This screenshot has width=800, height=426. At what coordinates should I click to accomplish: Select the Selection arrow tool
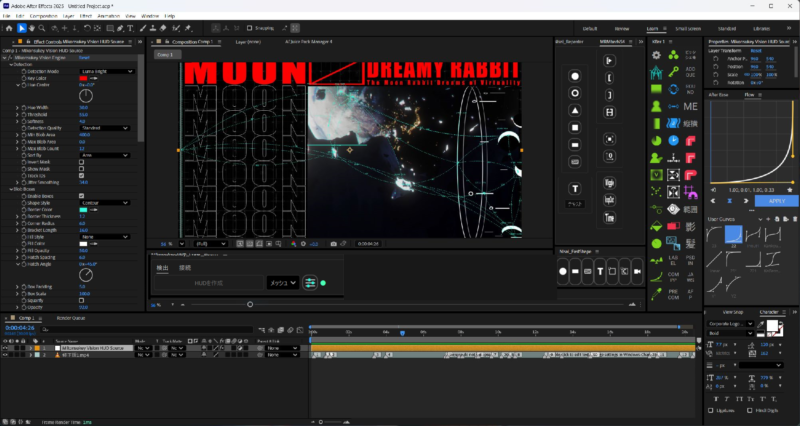pos(21,29)
